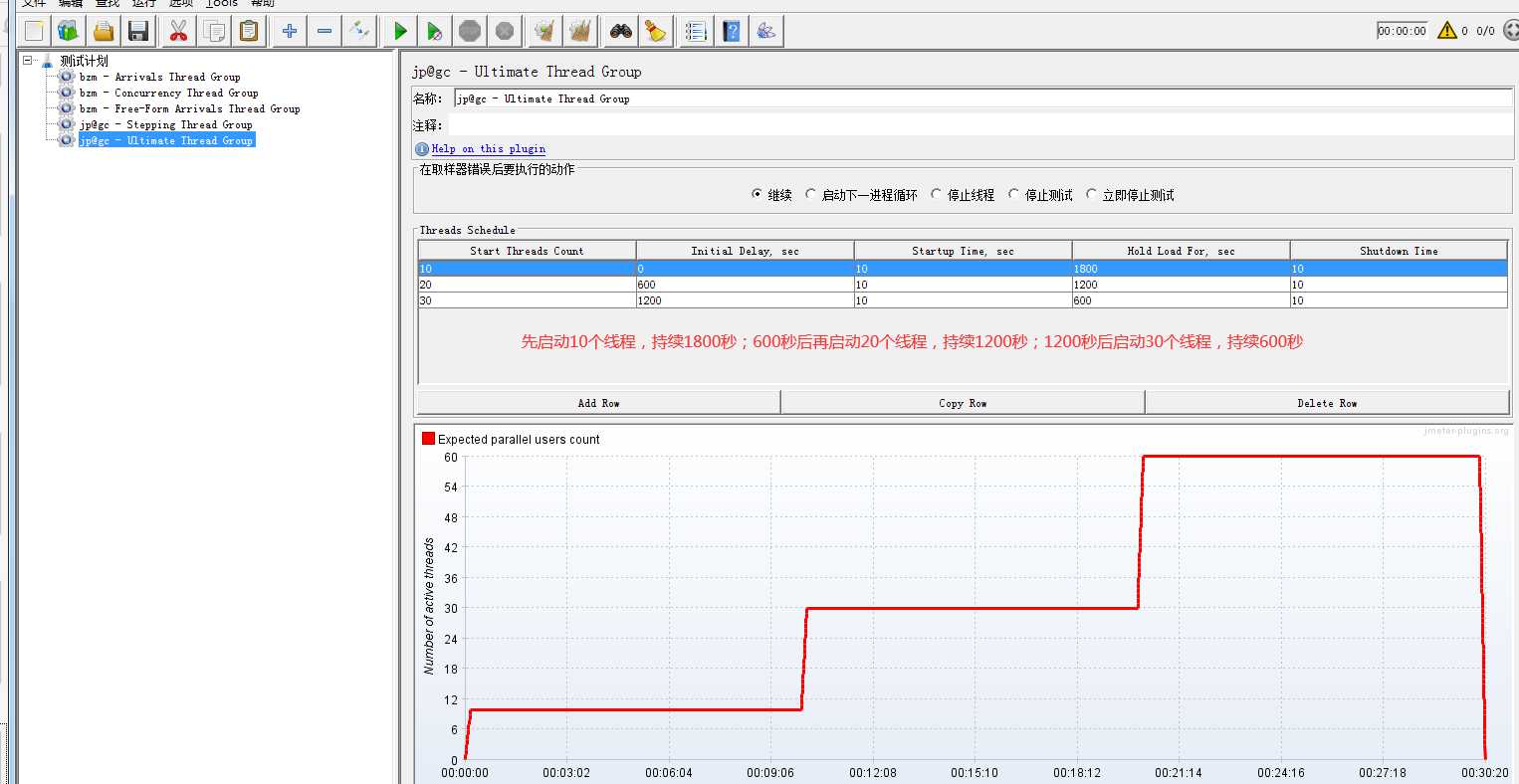Clear results with the single broom
The height and width of the screenshot is (784, 1519).
pos(544,31)
